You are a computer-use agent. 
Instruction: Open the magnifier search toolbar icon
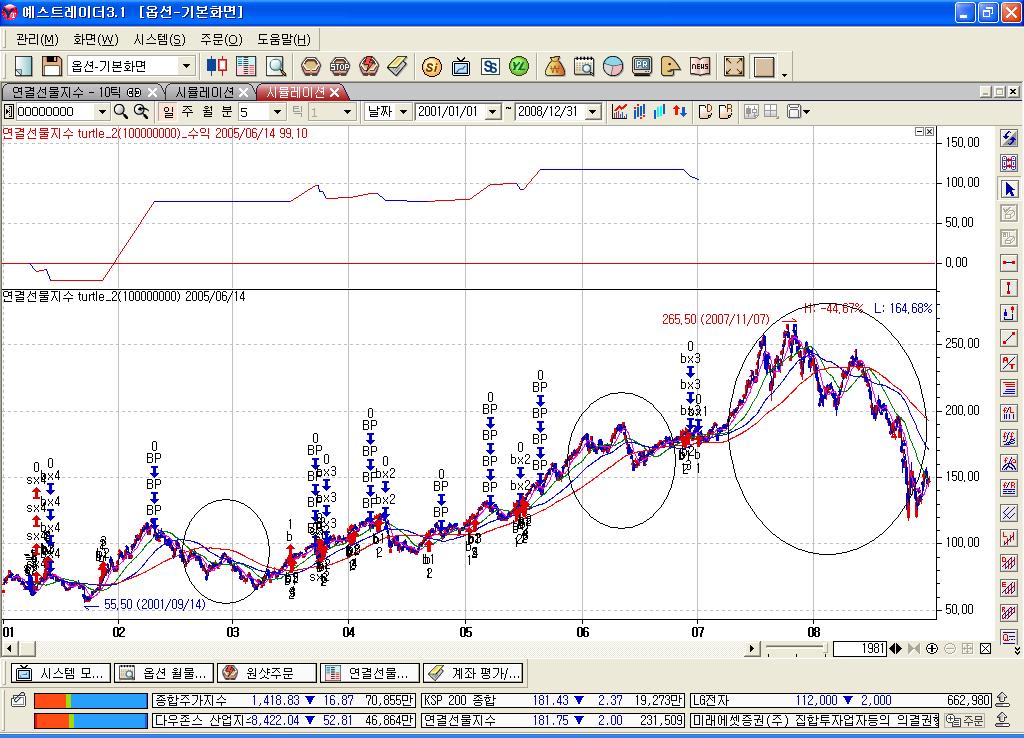(276, 66)
